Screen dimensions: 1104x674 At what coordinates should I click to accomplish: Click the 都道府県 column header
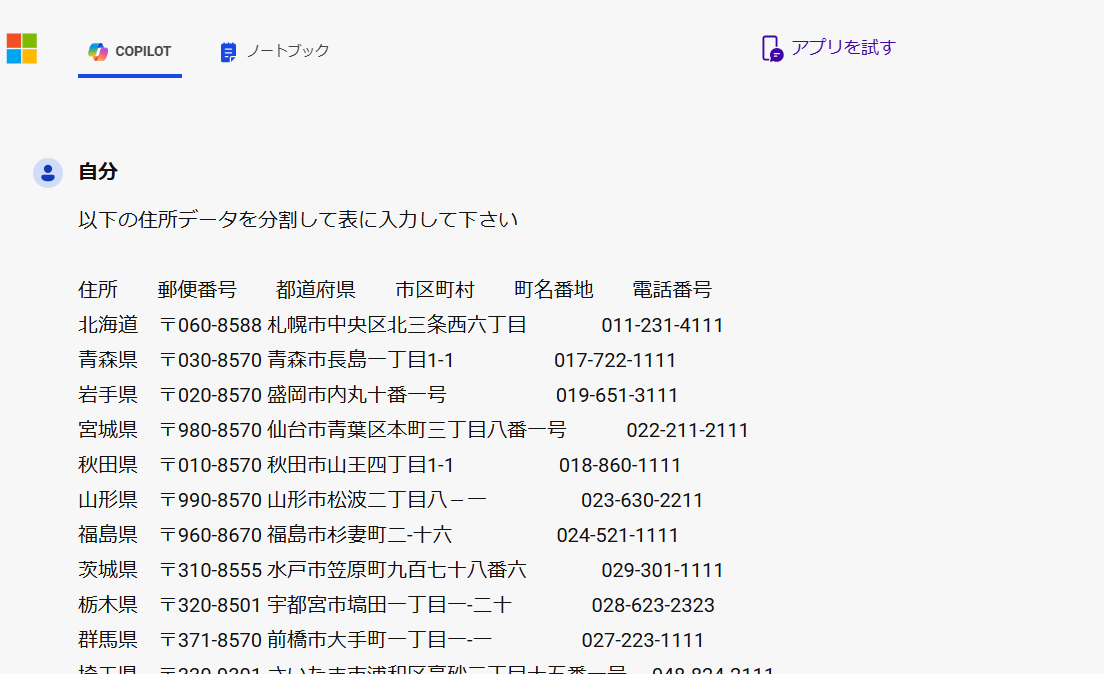pos(315,289)
